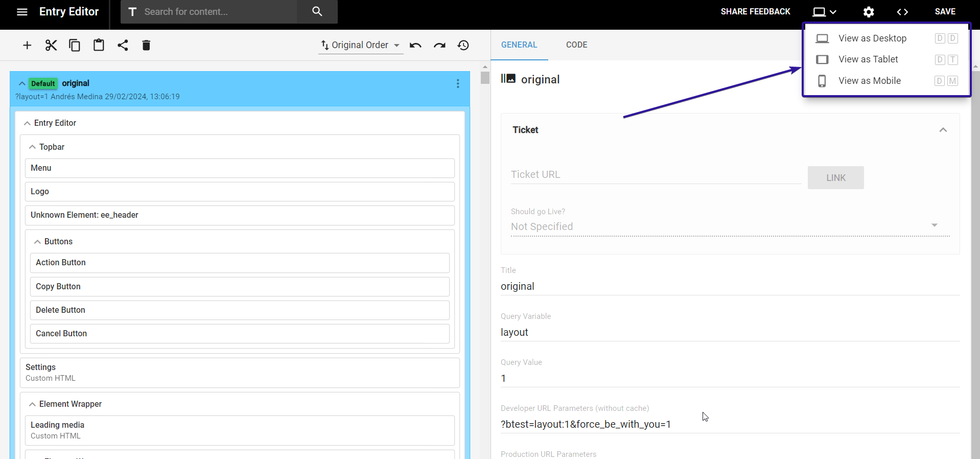Select View as Tablet option

tap(868, 60)
